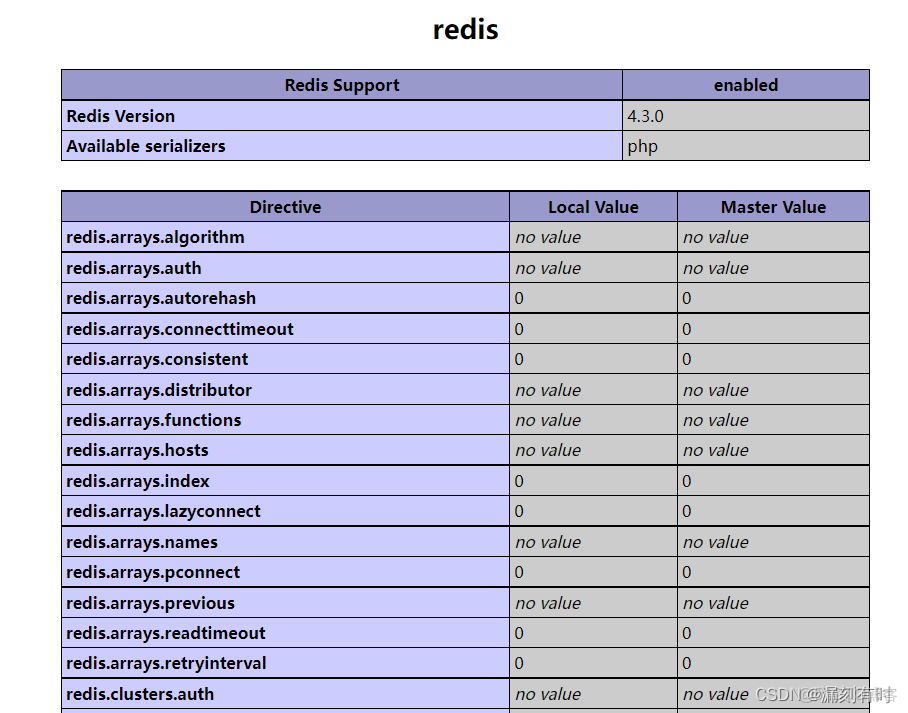This screenshot has height=713, width=908.
Task: Click the redis.arrays.distributor directive name
Action: point(160,389)
